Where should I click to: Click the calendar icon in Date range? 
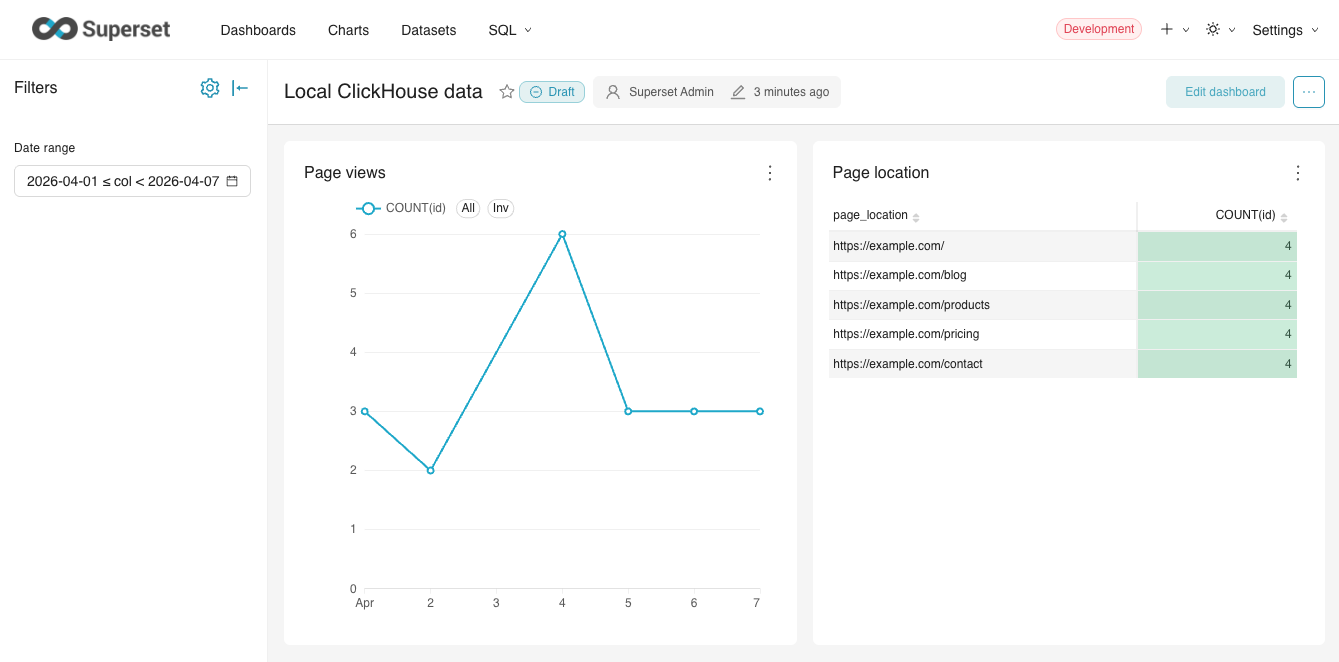tap(232, 182)
